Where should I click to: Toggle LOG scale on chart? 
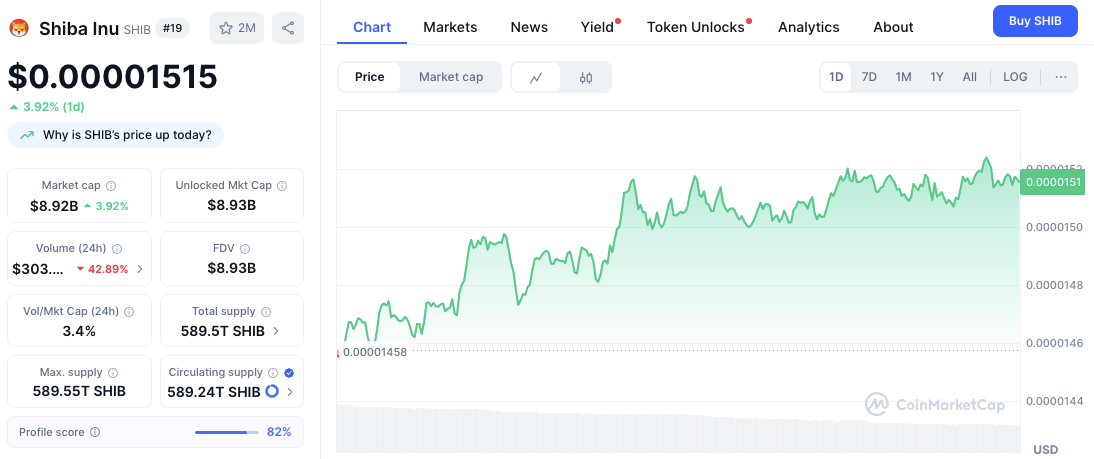coord(1015,77)
